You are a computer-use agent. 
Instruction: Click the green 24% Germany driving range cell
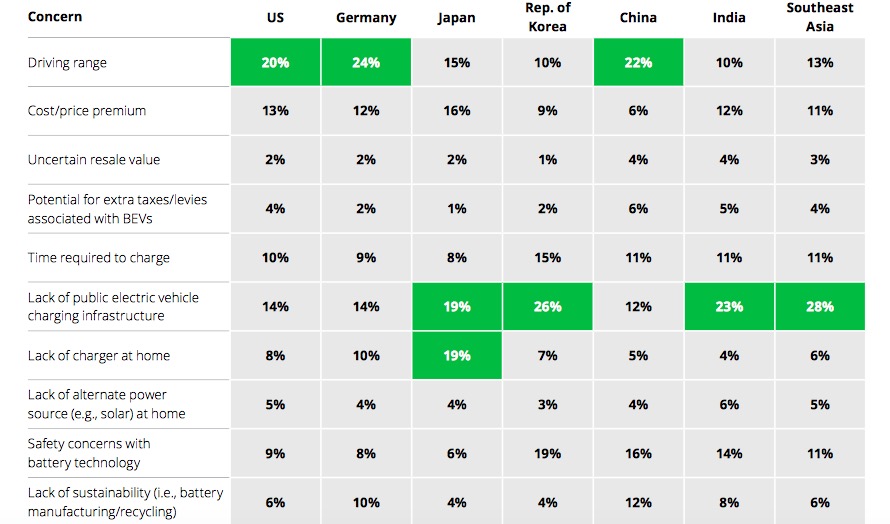[x=366, y=63]
